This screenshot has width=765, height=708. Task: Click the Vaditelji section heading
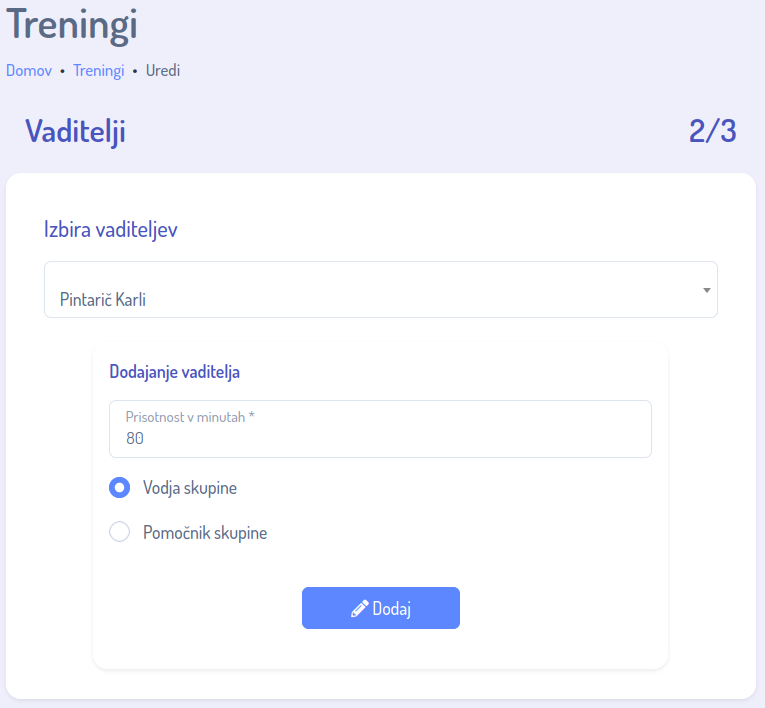pos(75,131)
